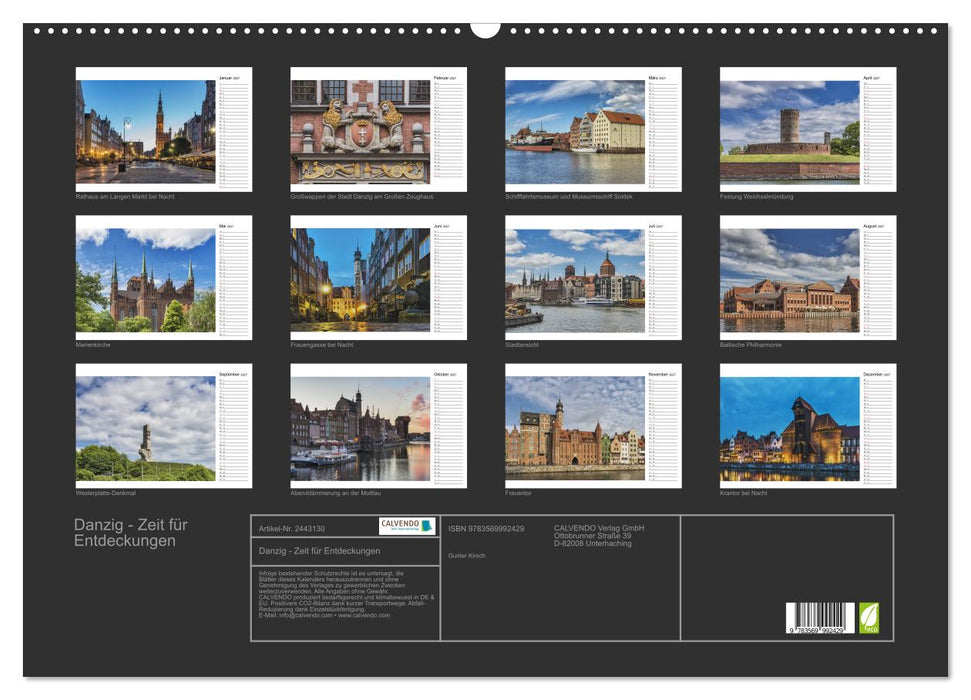Click the caption 'Westerplatte-Denkmal'

click(x=105, y=493)
